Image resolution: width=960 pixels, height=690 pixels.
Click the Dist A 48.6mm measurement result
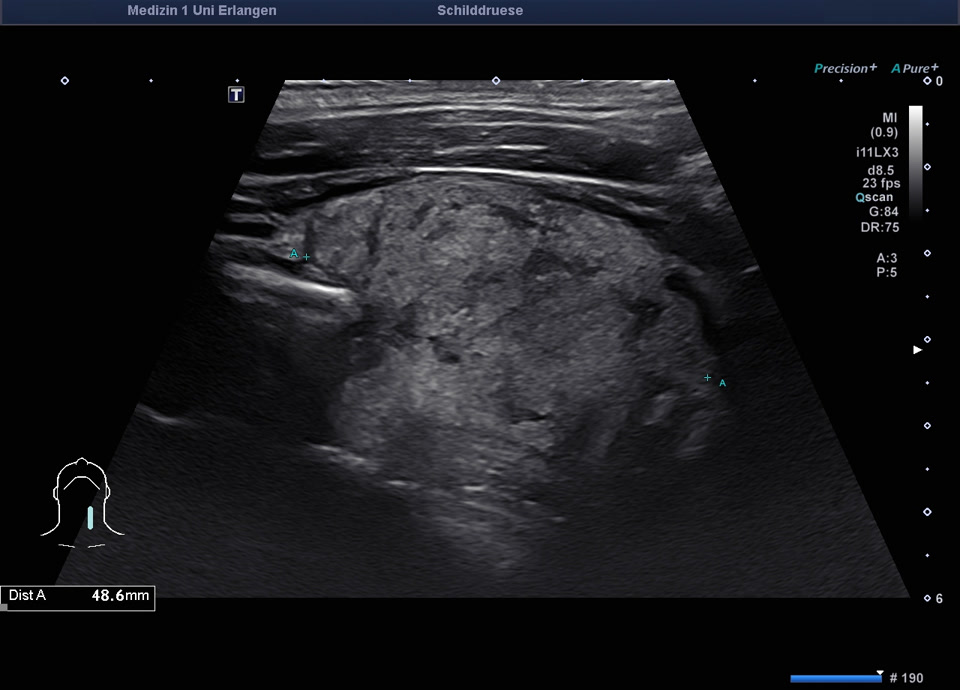tap(78, 597)
